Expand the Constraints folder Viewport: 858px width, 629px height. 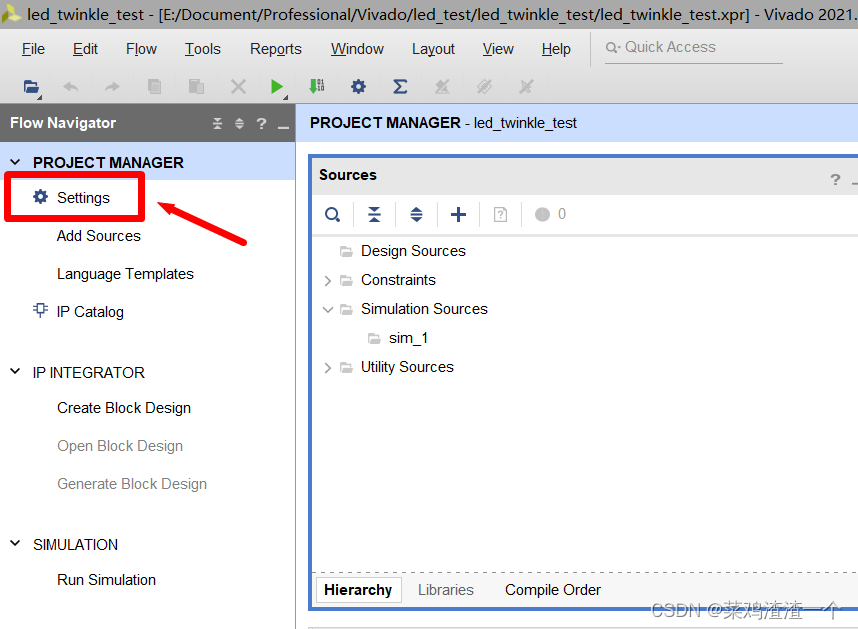click(x=328, y=281)
